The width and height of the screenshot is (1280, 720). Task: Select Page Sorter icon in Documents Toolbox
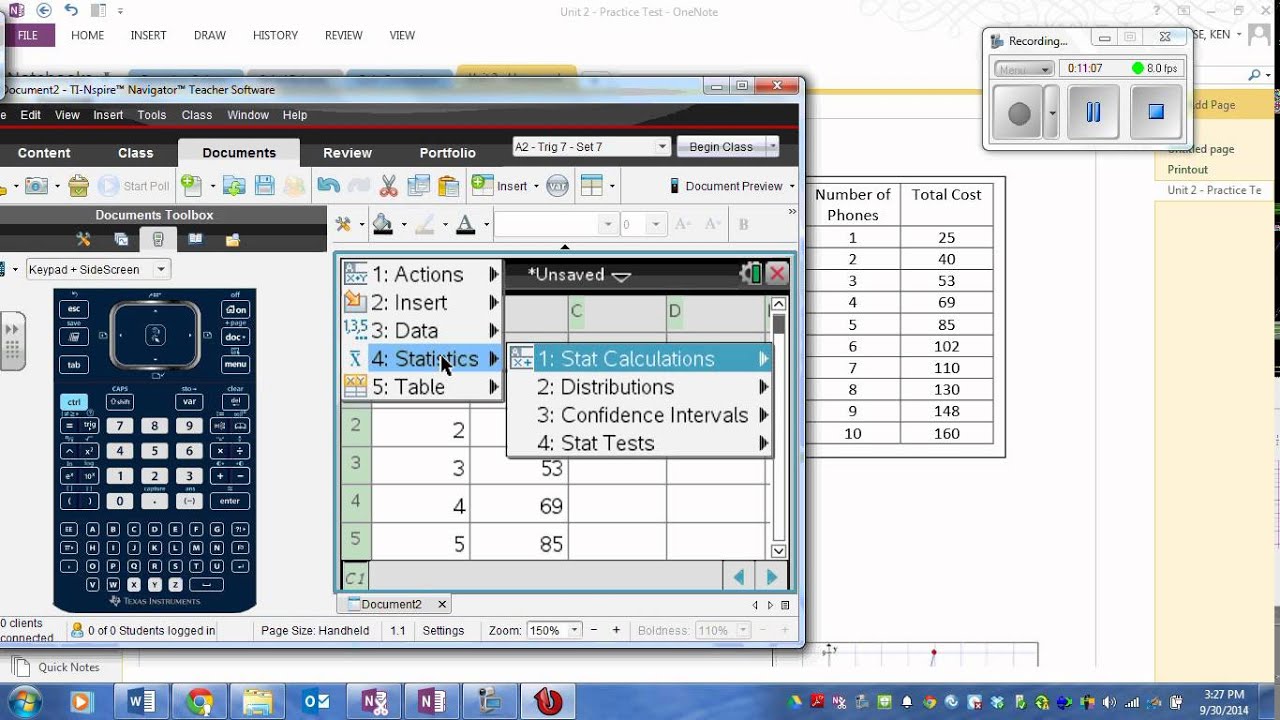pyautogui.click(x=121, y=240)
